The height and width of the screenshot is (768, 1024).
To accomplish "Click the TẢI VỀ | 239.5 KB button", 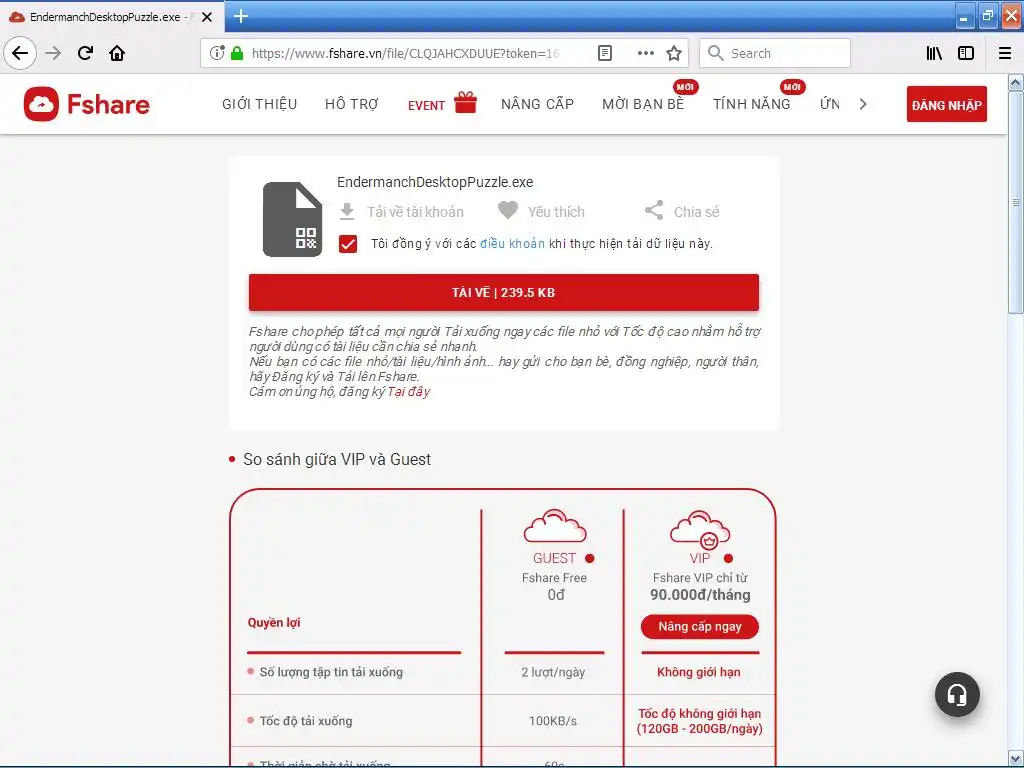I will click(x=504, y=293).
